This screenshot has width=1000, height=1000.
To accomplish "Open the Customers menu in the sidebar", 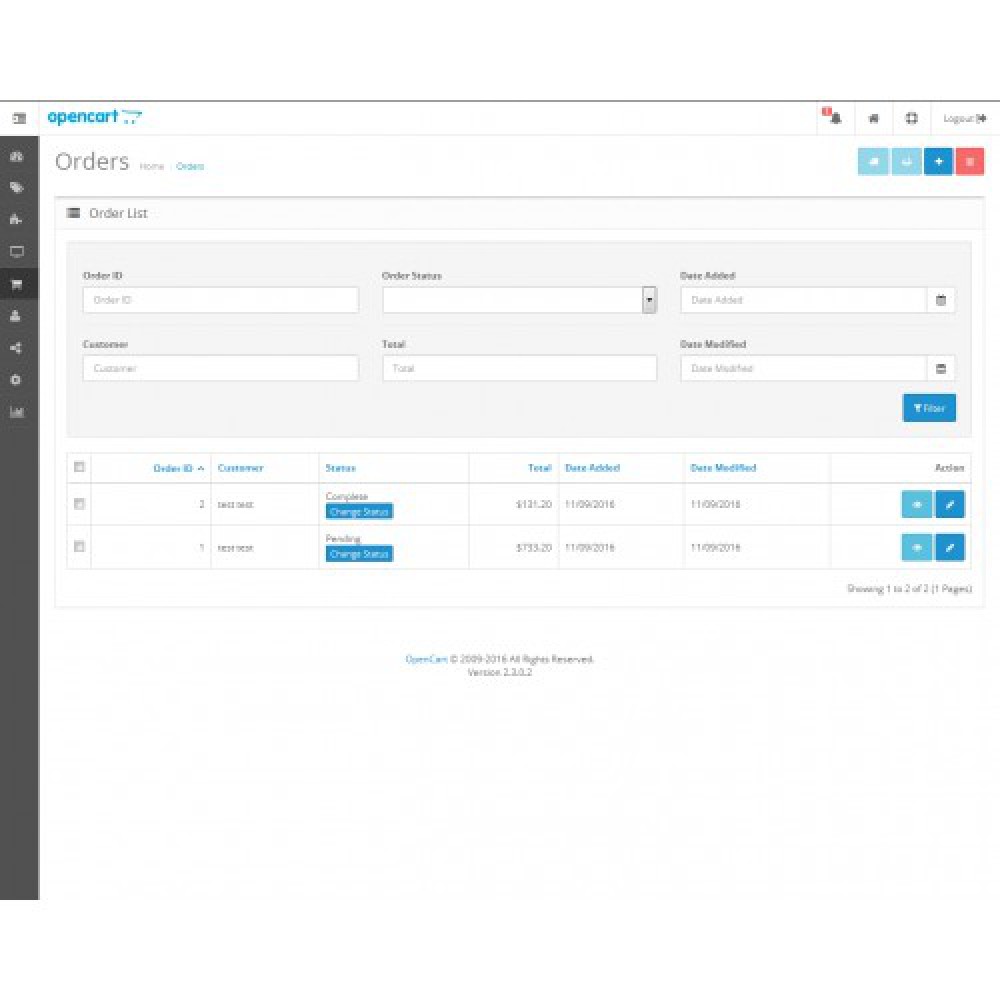I will click(17, 316).
